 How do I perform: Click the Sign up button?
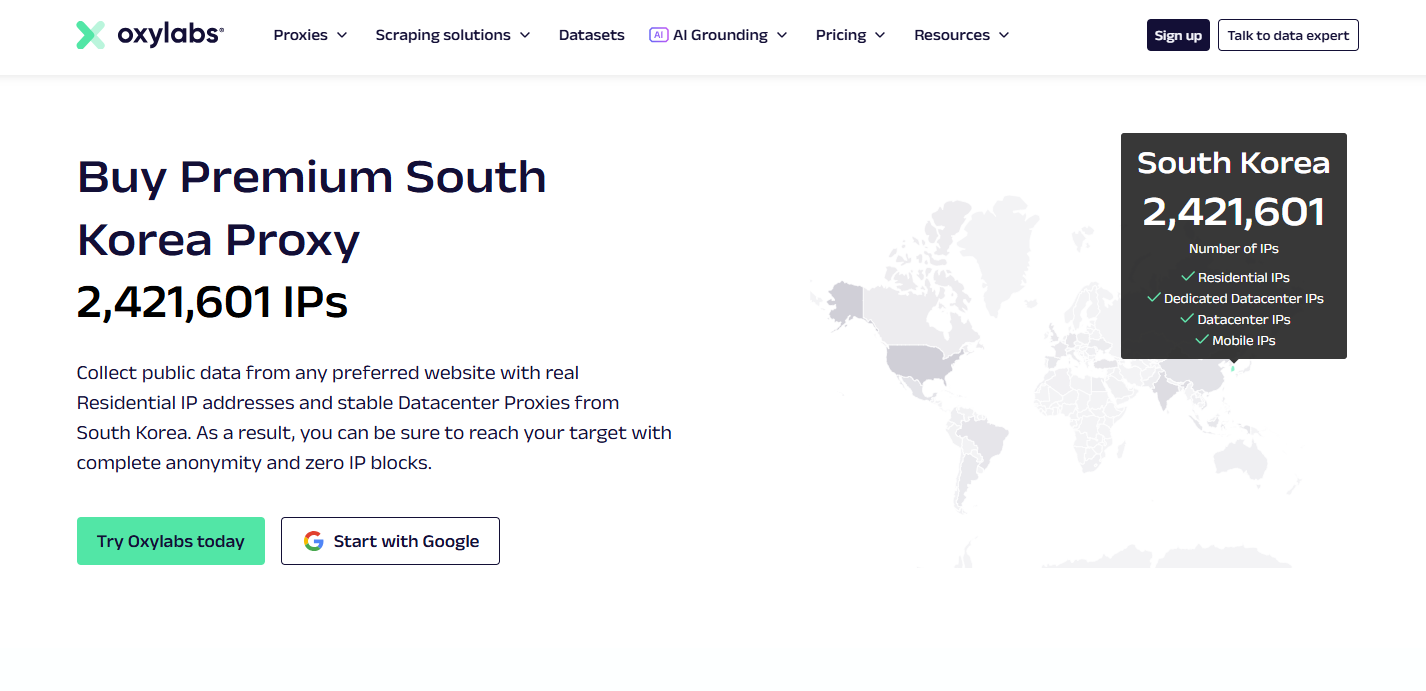click(1178, 35)
